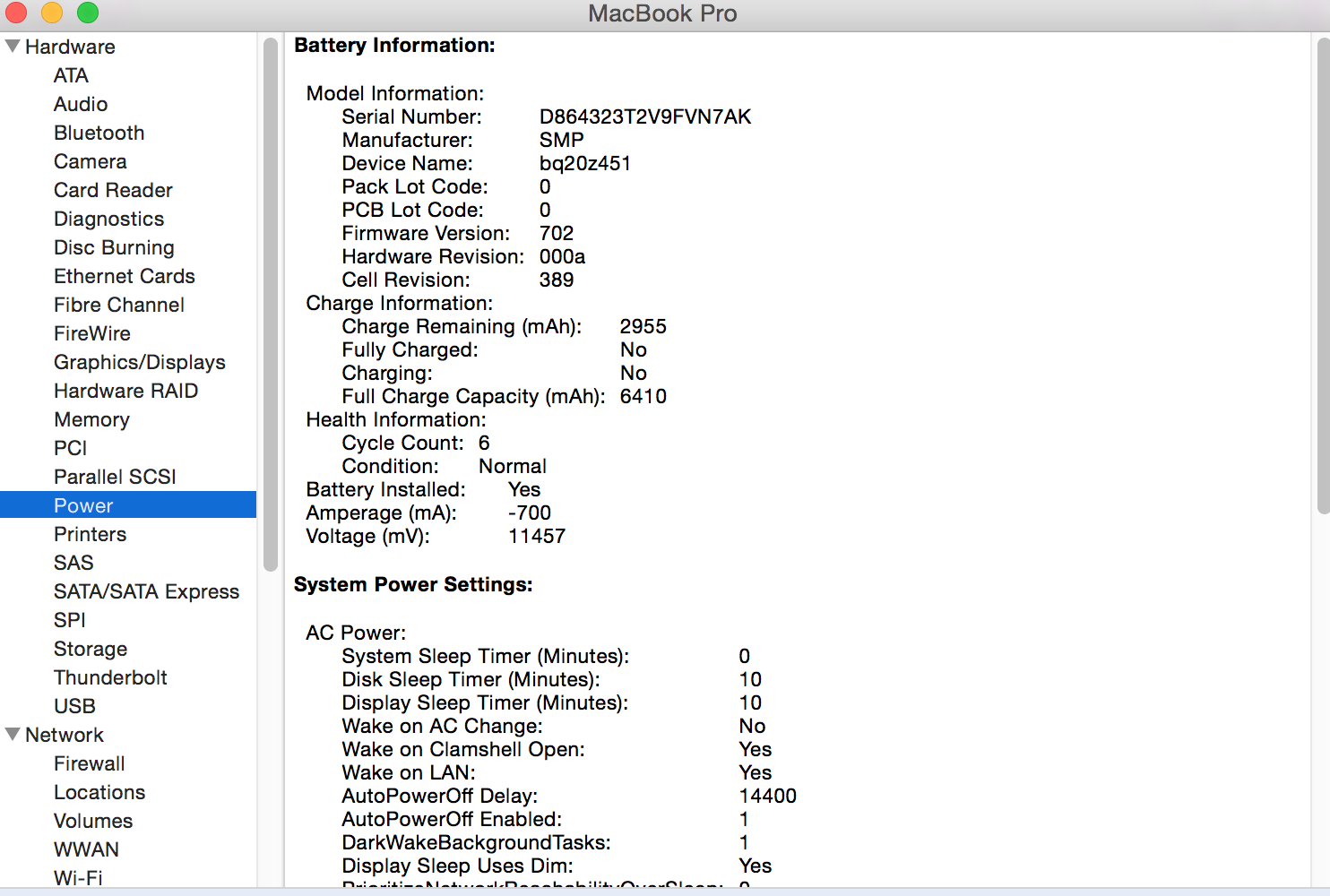Viewport: 1330px width, 896px height.
Task: Click the Hardware Revision value 000a
Action: [562, 256]
